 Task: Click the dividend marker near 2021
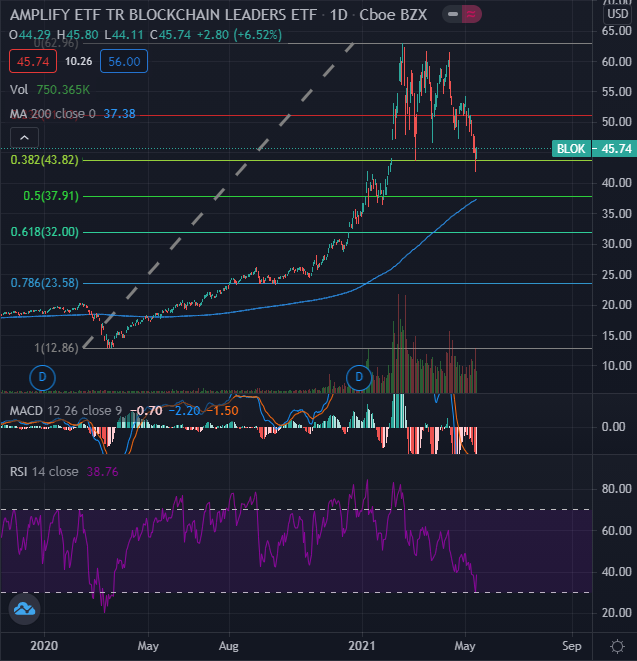point(359,377)
